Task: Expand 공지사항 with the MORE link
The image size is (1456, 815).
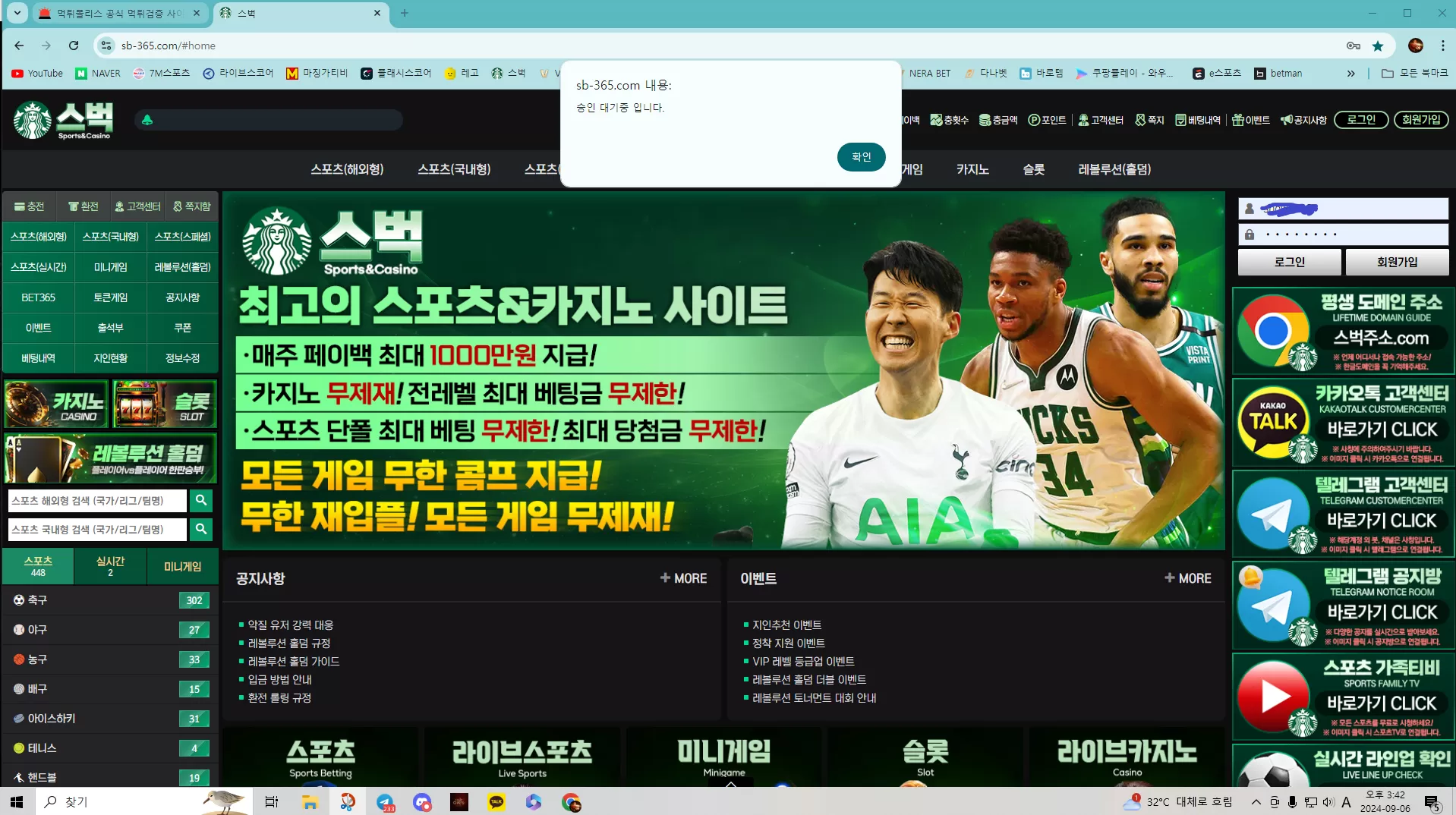Action: [683, 578]
